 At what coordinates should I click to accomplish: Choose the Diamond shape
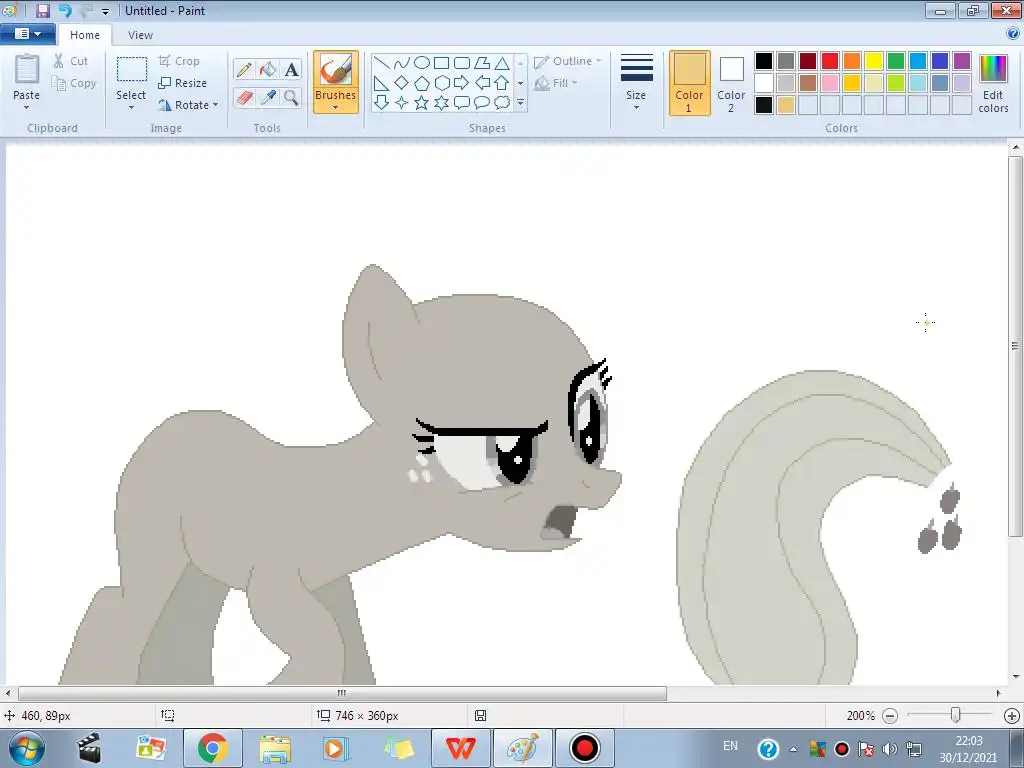(x=402, y=82)
